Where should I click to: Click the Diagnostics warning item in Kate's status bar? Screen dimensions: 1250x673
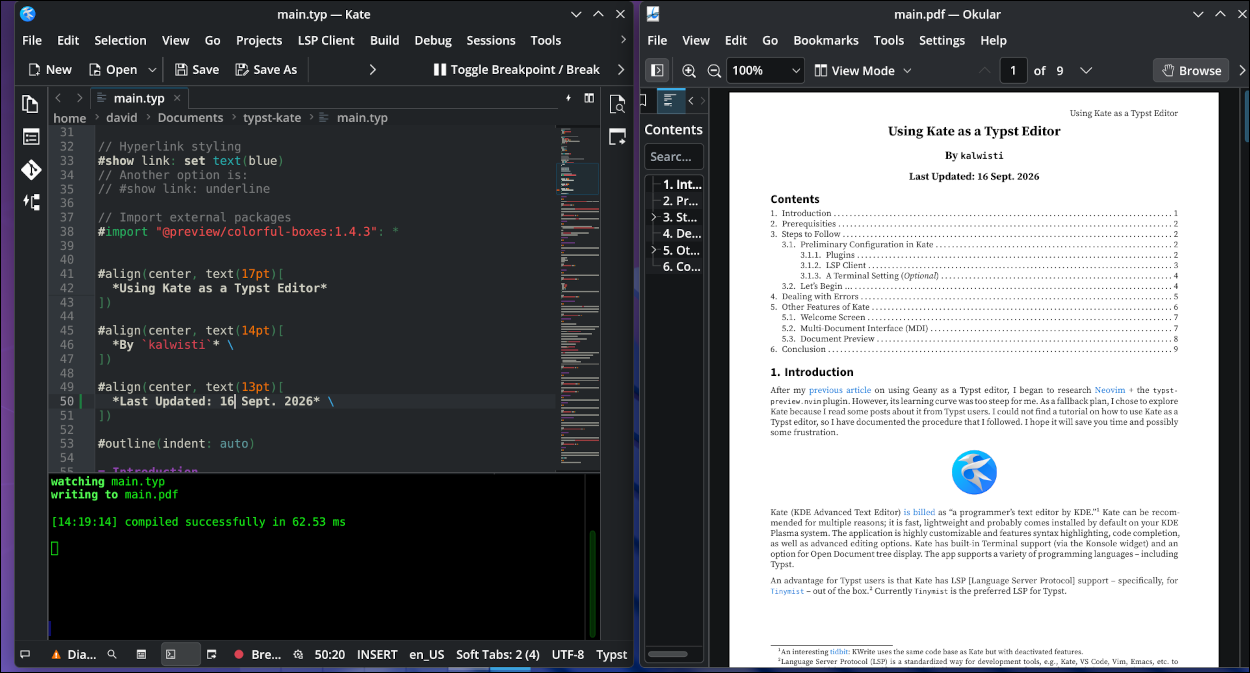[x=74, y=655]
